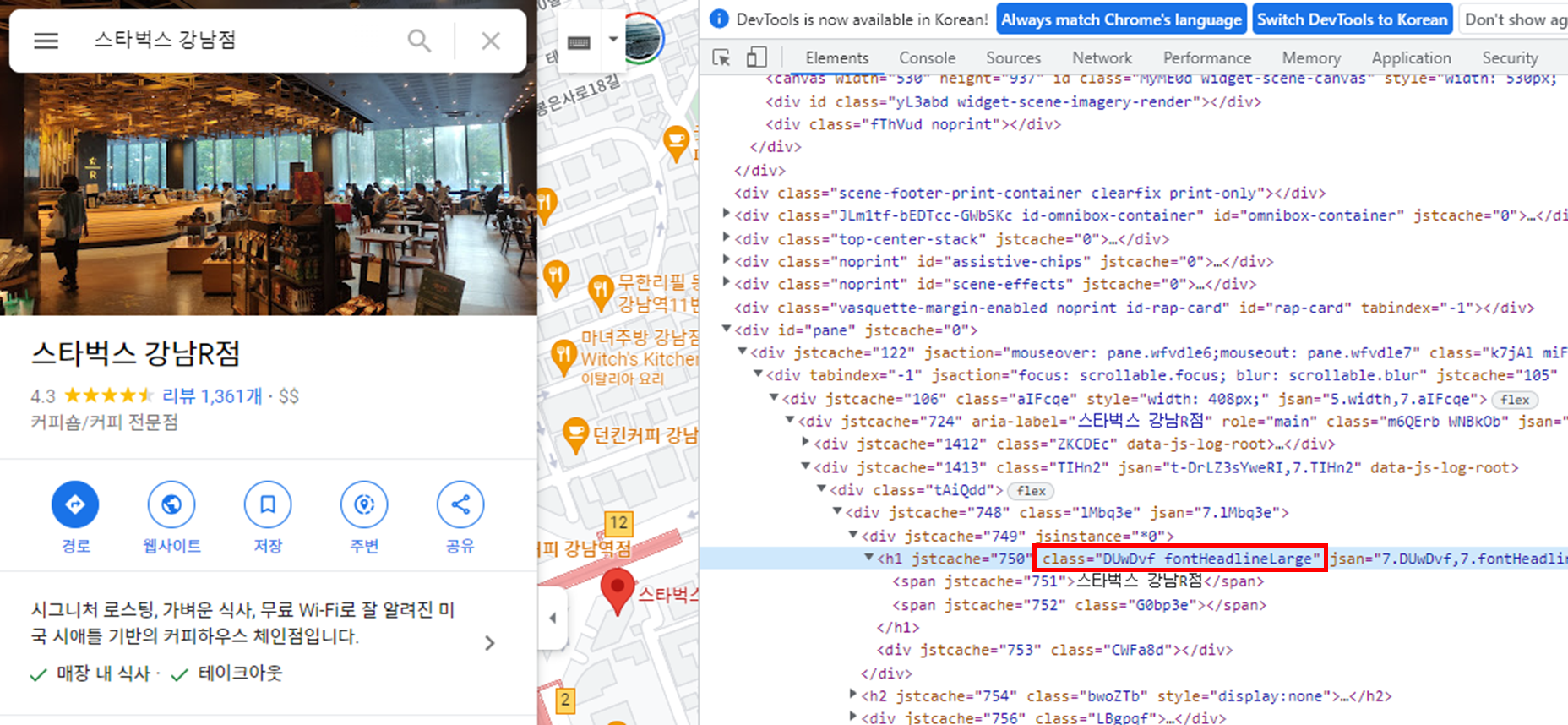Click the flex badge beside aIFcqe div

point(1514,400)
